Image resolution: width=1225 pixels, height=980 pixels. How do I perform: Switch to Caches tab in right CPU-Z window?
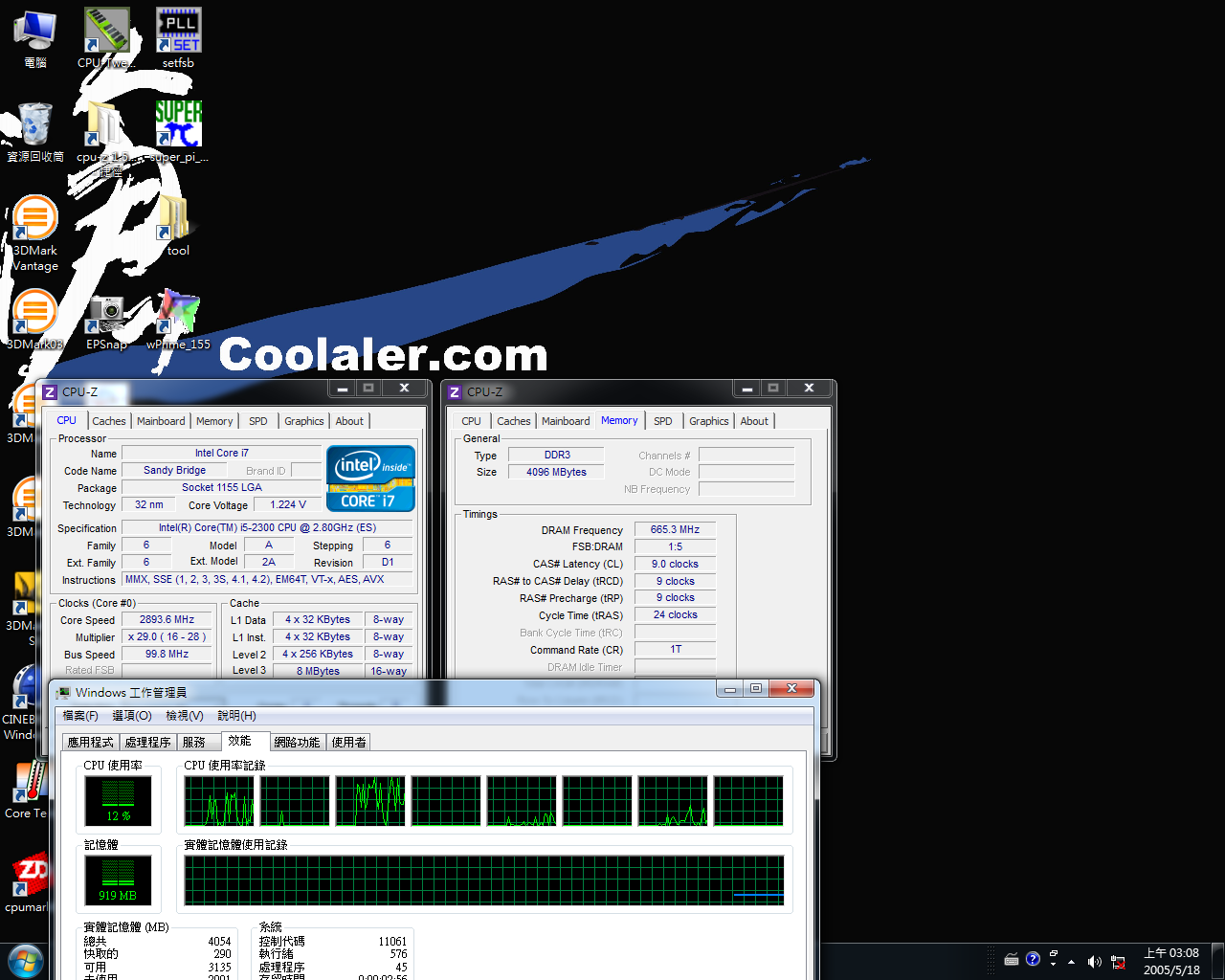(514, 421)
